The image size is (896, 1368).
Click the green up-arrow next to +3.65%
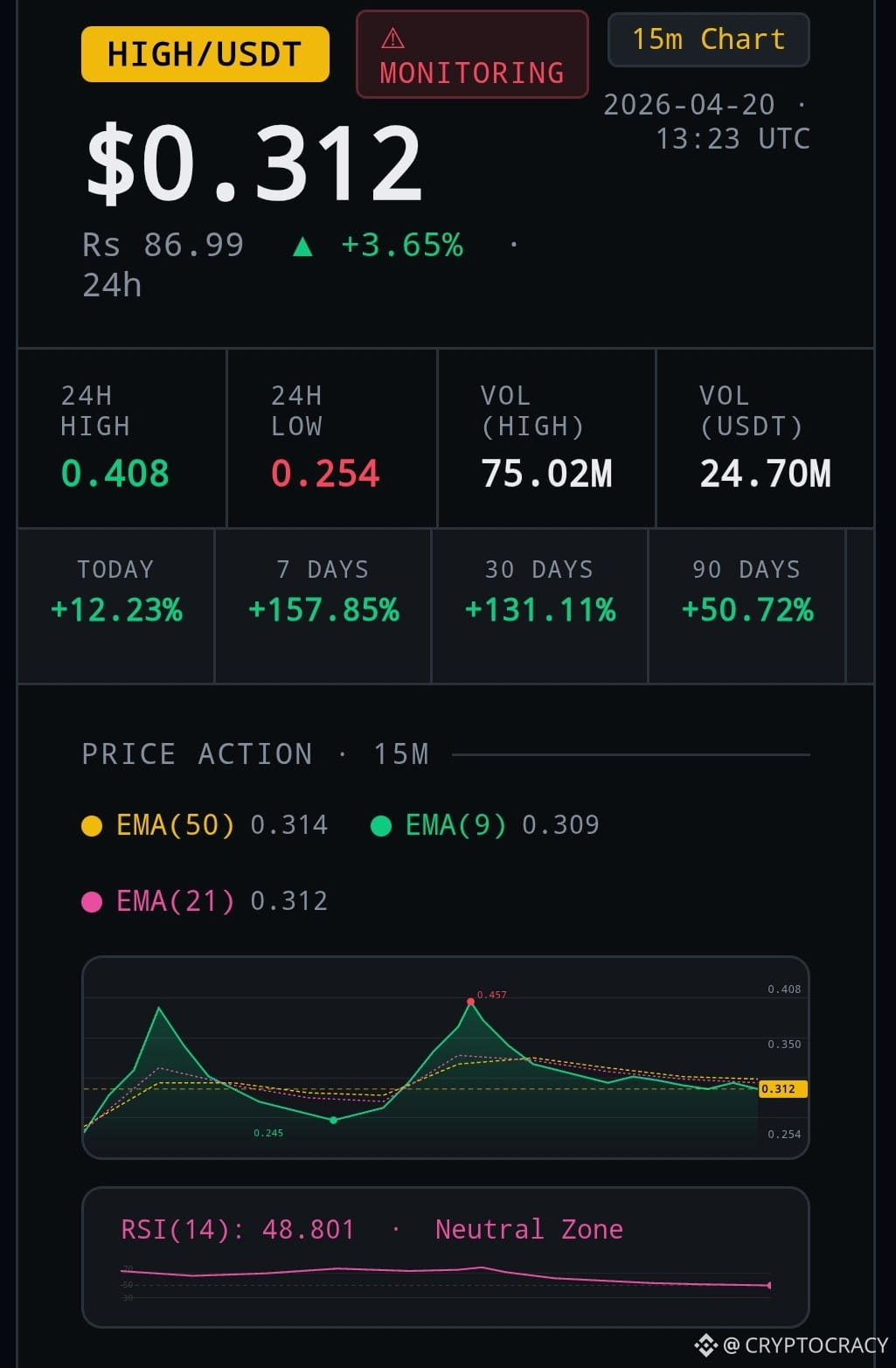point(302,247)
